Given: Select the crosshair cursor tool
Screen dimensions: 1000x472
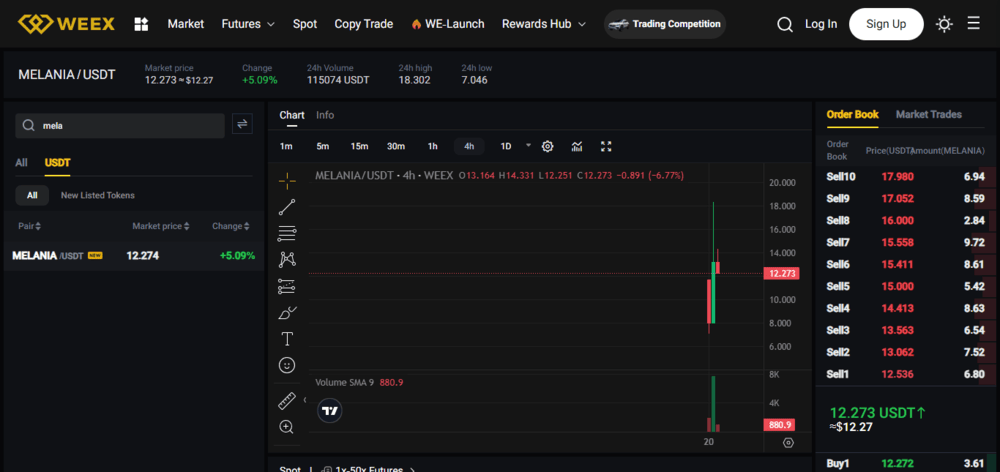Looking at the screenshot, I should click(287, 181).
